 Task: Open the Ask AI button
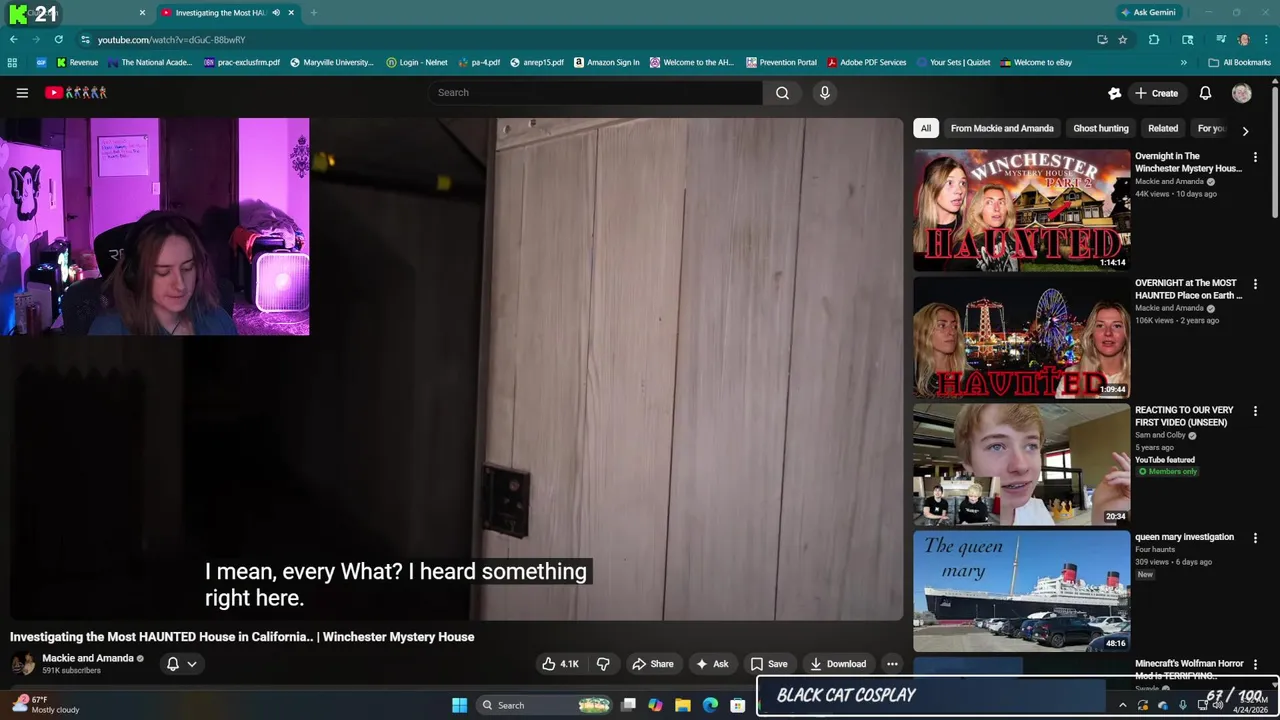click(x=712, y=664)
